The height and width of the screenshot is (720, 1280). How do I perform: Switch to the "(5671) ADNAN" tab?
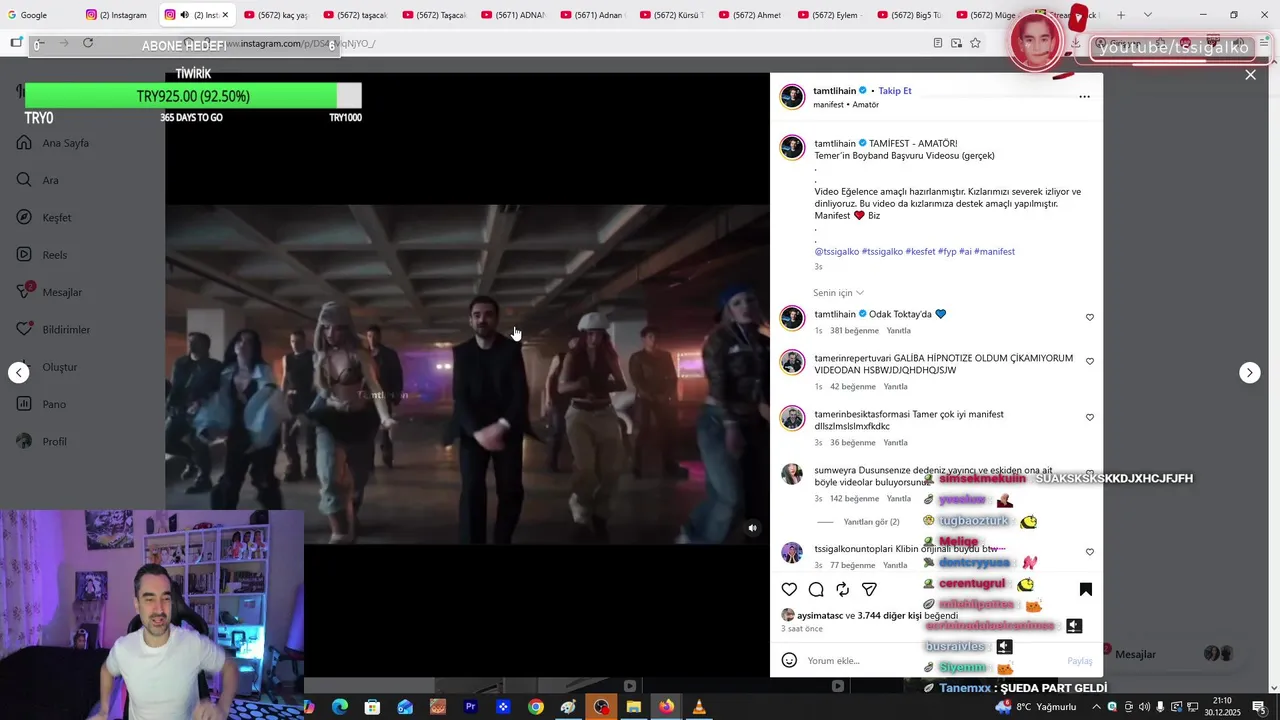(x=513, y=15)
